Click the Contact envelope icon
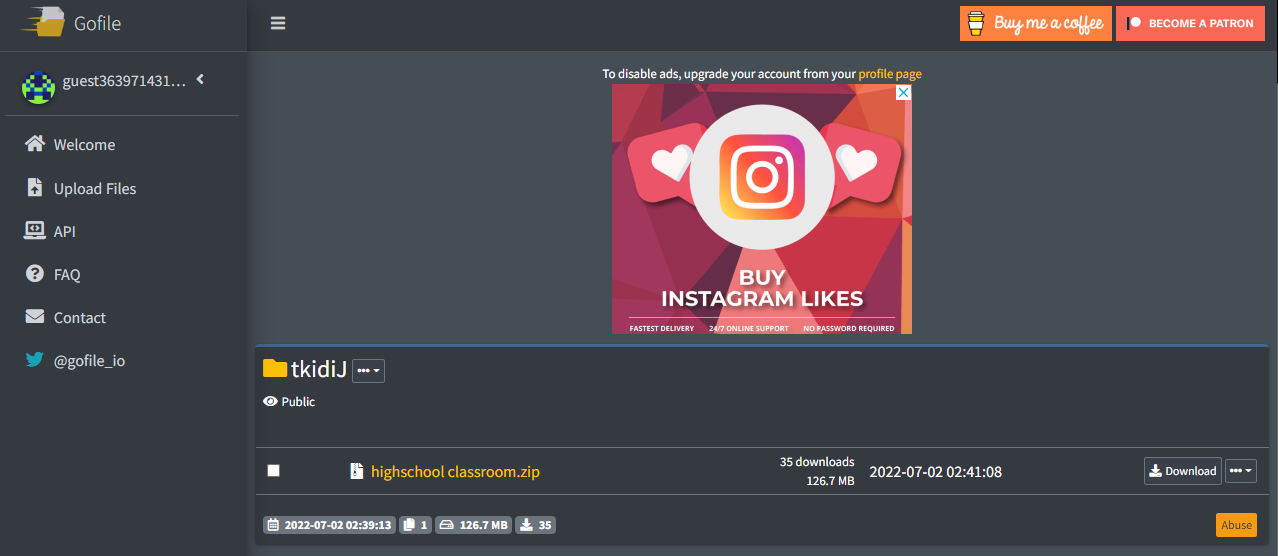Image resolution: width=1278 pixels, height=556 pixels. (x=35, y=316)
